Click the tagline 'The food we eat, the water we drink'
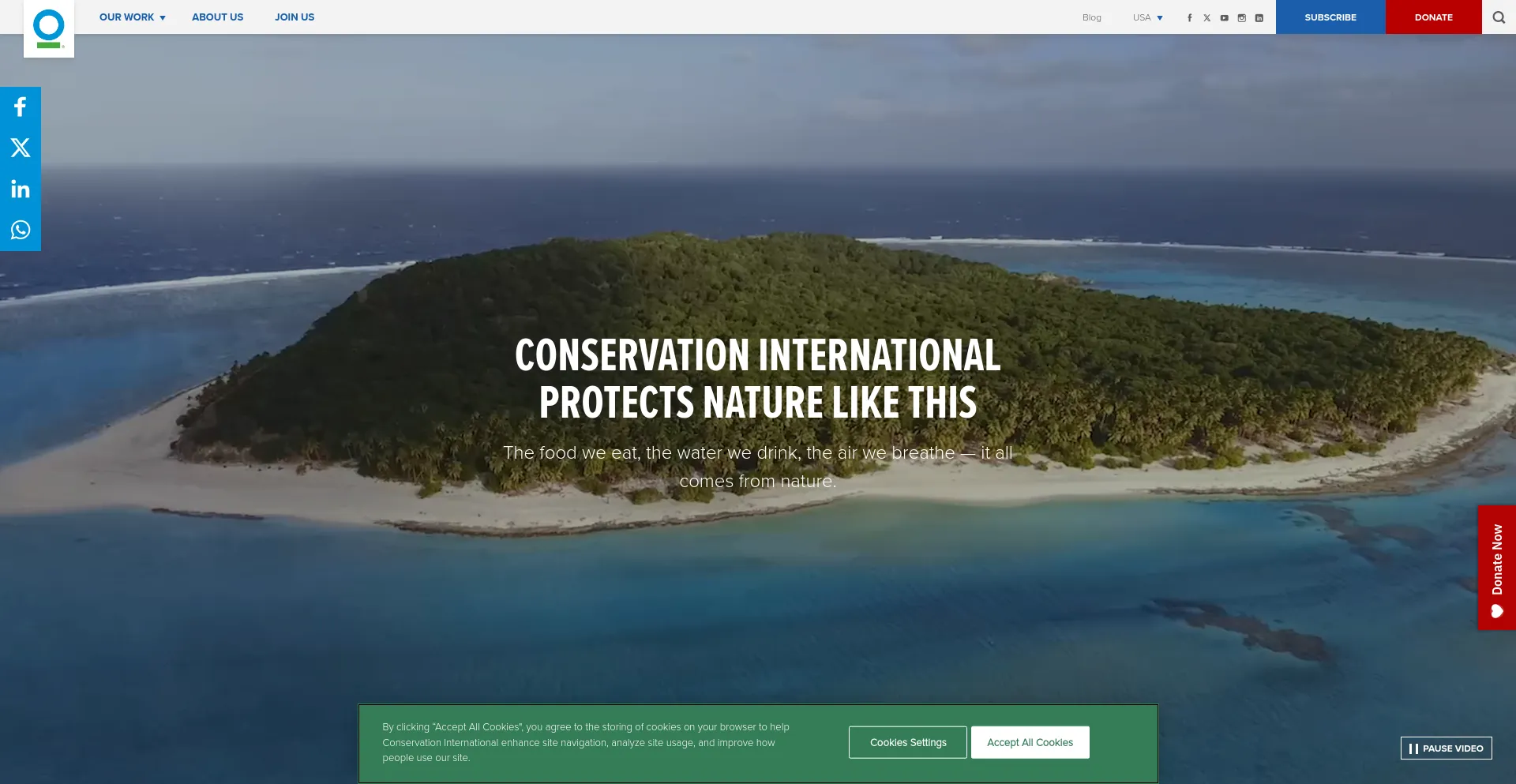 pos(758,467)
